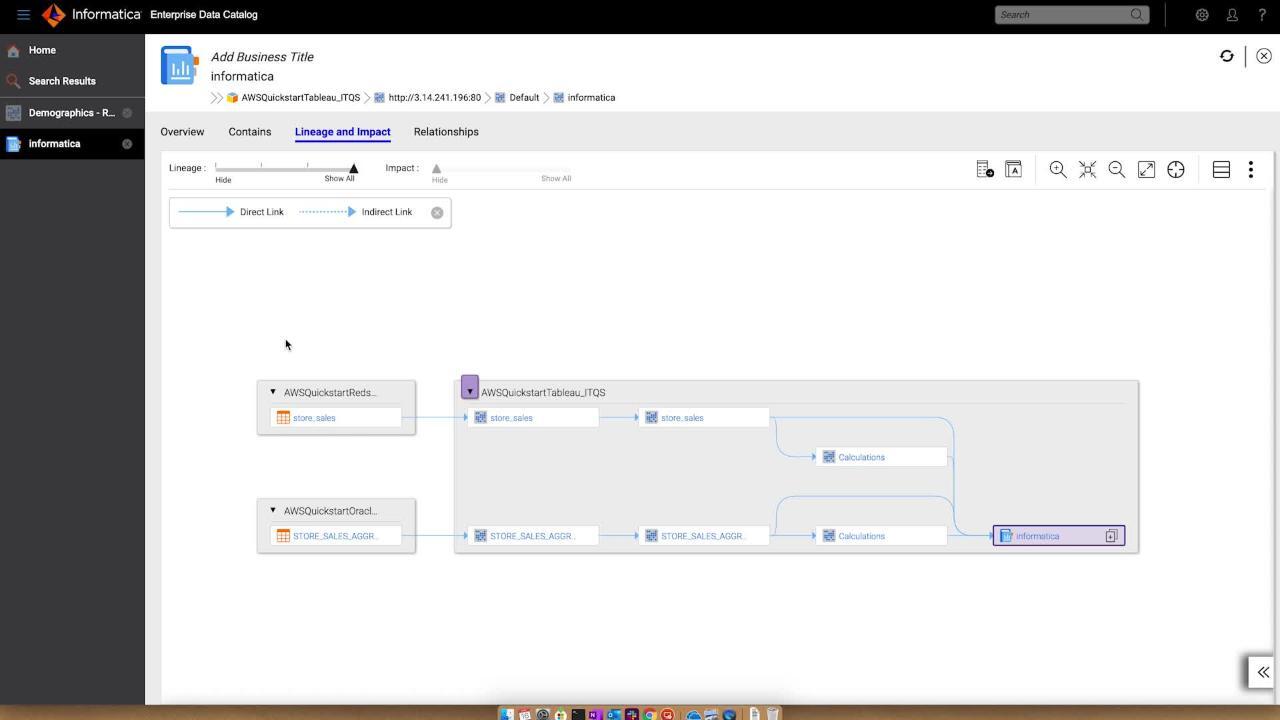Refresh the asset page
This screenshot has width=1280, height=720.
pos(1227,56)
